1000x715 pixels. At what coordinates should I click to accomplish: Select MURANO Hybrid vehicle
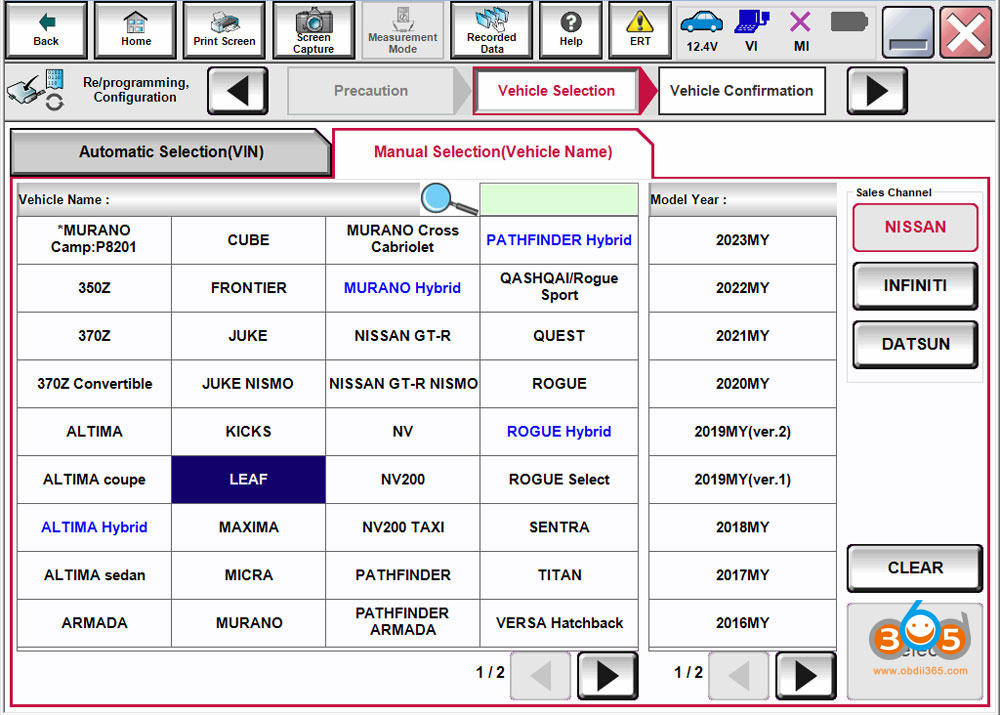click(402, 288)
